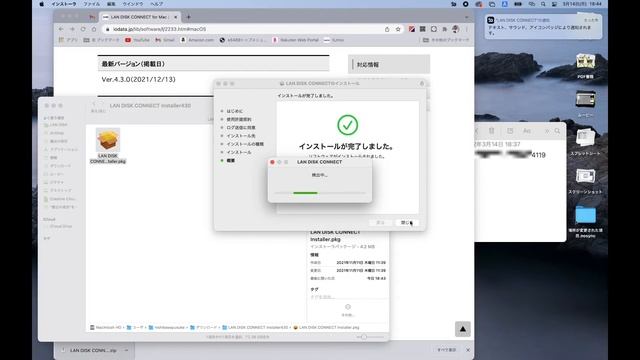Open the ムービー stack on the desktop
The image size is (640, 360).
click(585, 104)
